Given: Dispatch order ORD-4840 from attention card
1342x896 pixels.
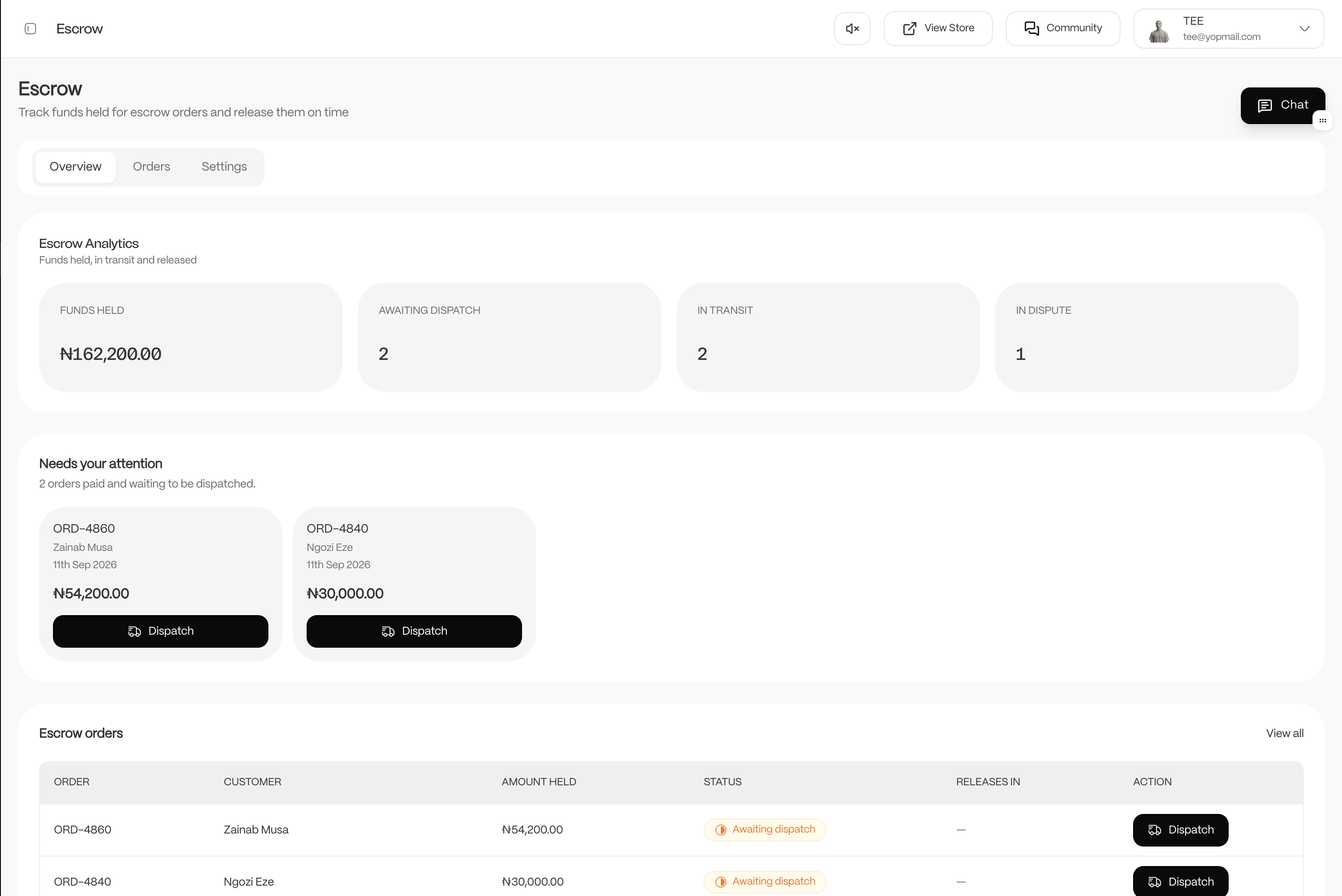Looking at the screenshot, I should click(414, 631).
